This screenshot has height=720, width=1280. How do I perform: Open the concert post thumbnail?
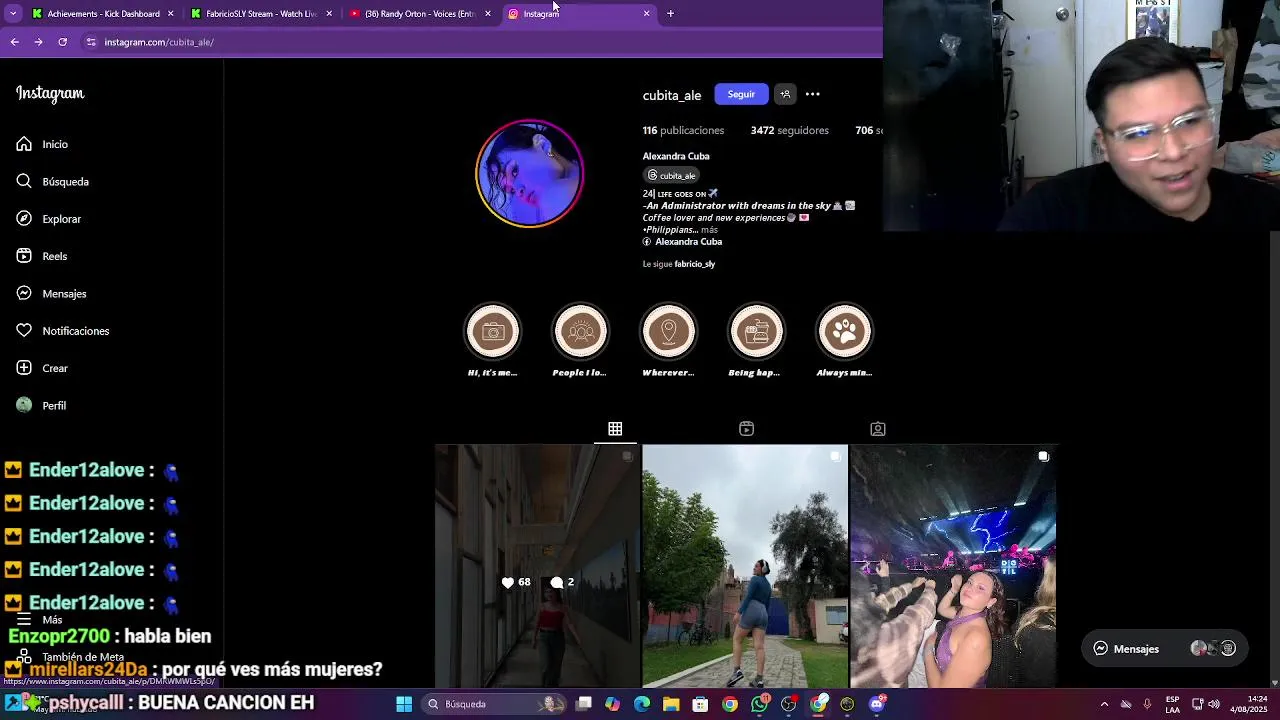pos(953,566)
